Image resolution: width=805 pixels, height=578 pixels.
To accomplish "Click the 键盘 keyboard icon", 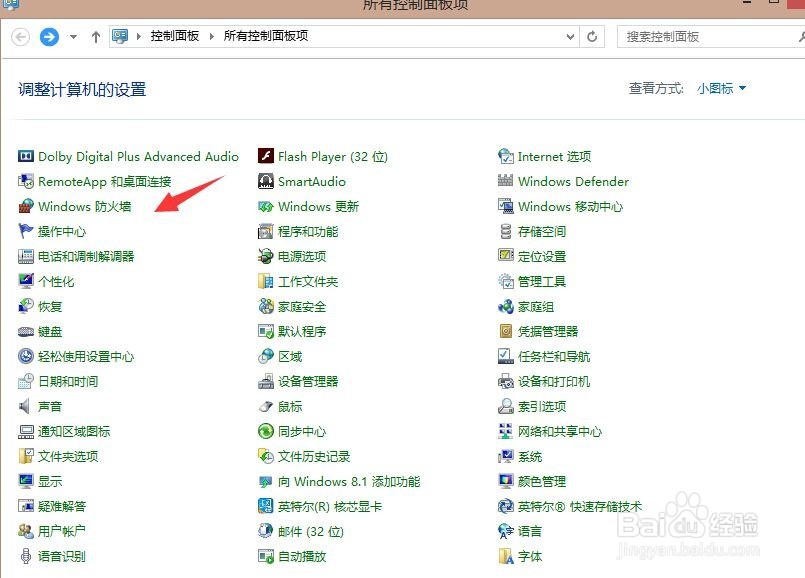I will tap(26, 332).
